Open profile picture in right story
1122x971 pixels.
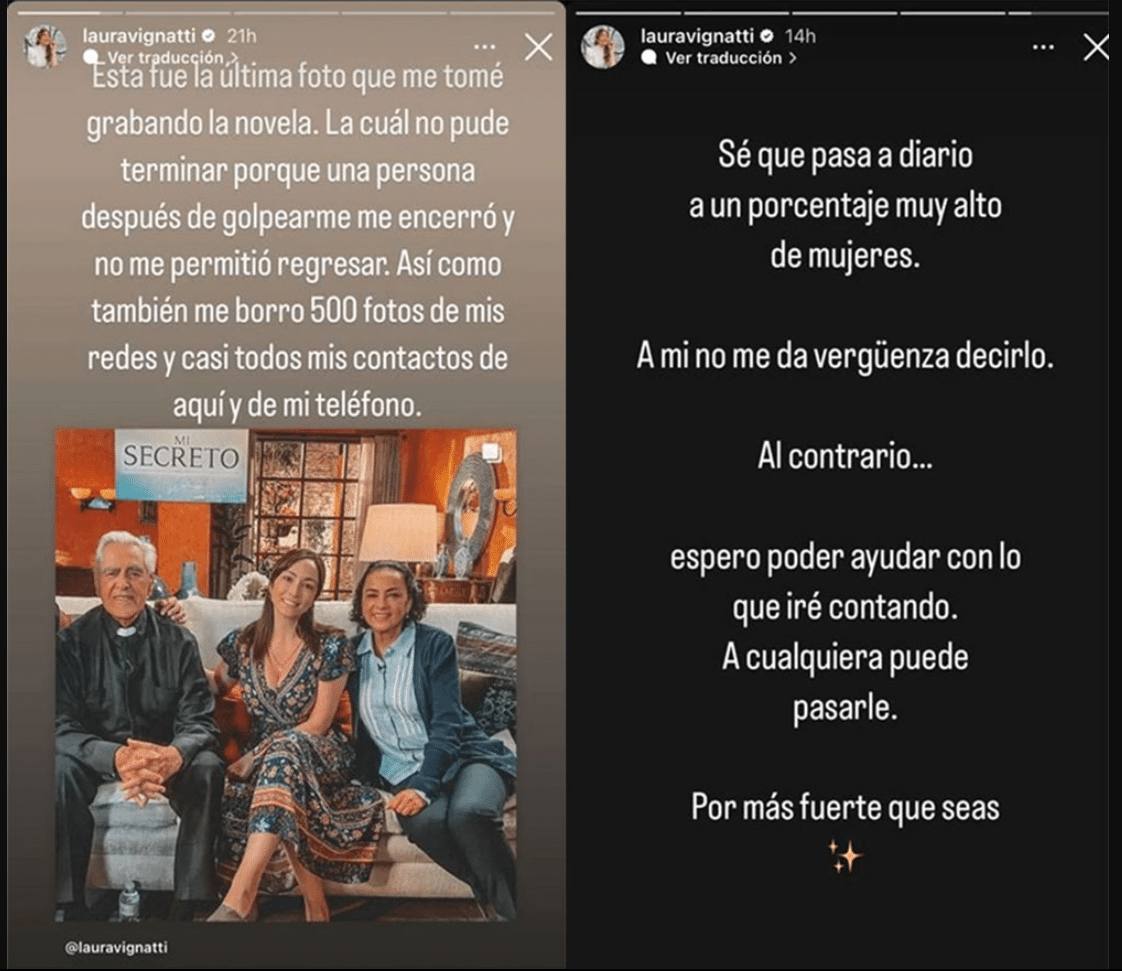pos(603,47)
